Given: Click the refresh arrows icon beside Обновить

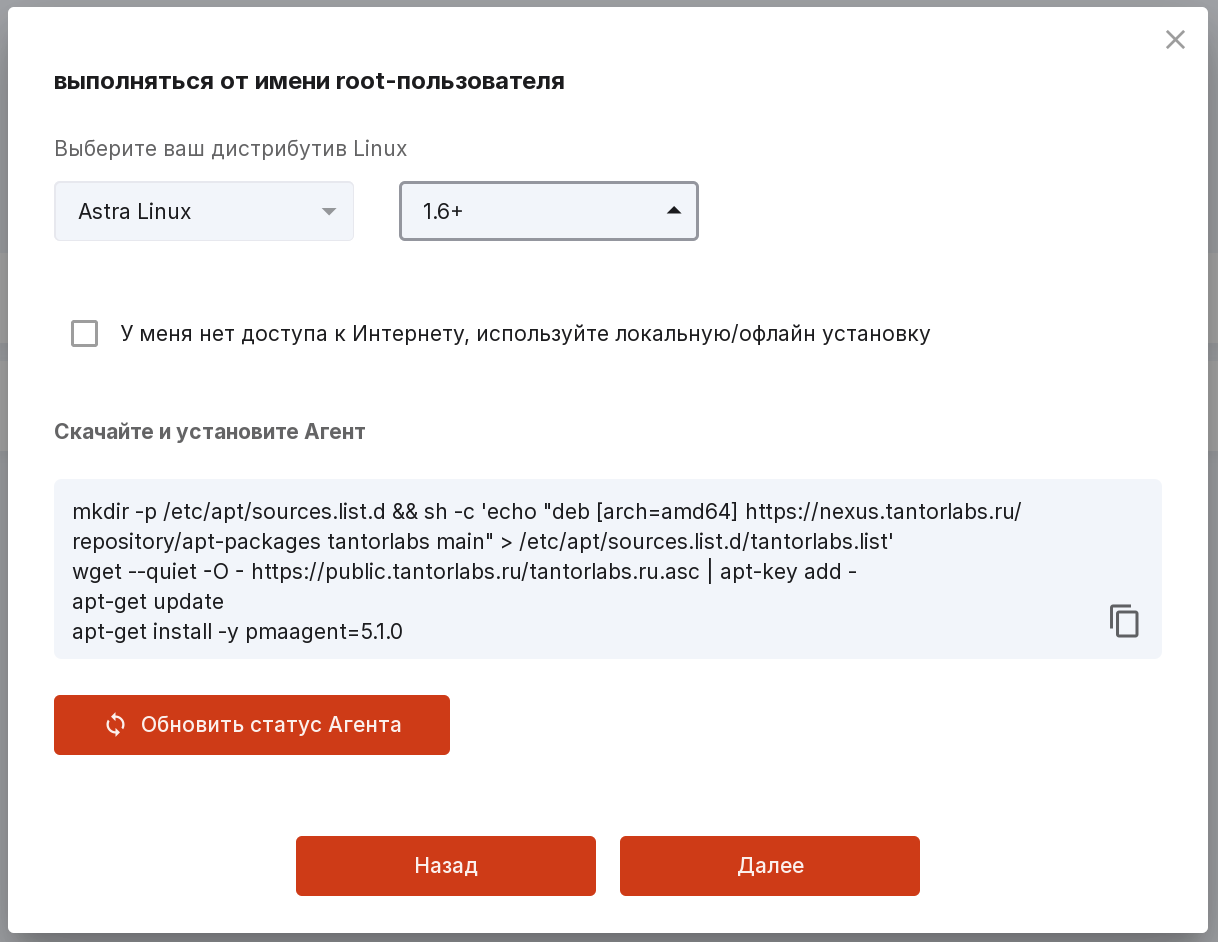Looking at the screenshot, I should pyautogui.click(x=116, y=725).
